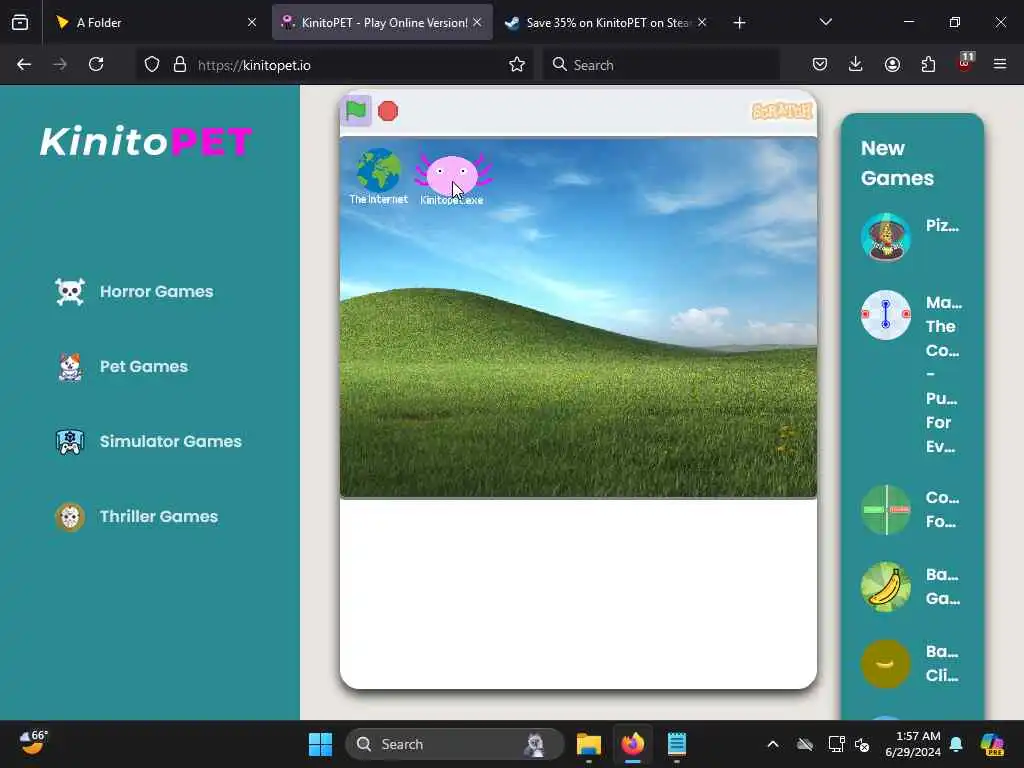Screen dimensions: 1024x768
Task: Open the 'Piz...' game title
Action: (942, 226)
